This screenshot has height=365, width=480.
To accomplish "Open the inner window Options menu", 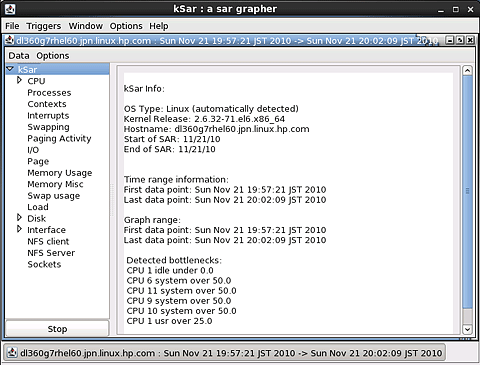I will [53, 56].
